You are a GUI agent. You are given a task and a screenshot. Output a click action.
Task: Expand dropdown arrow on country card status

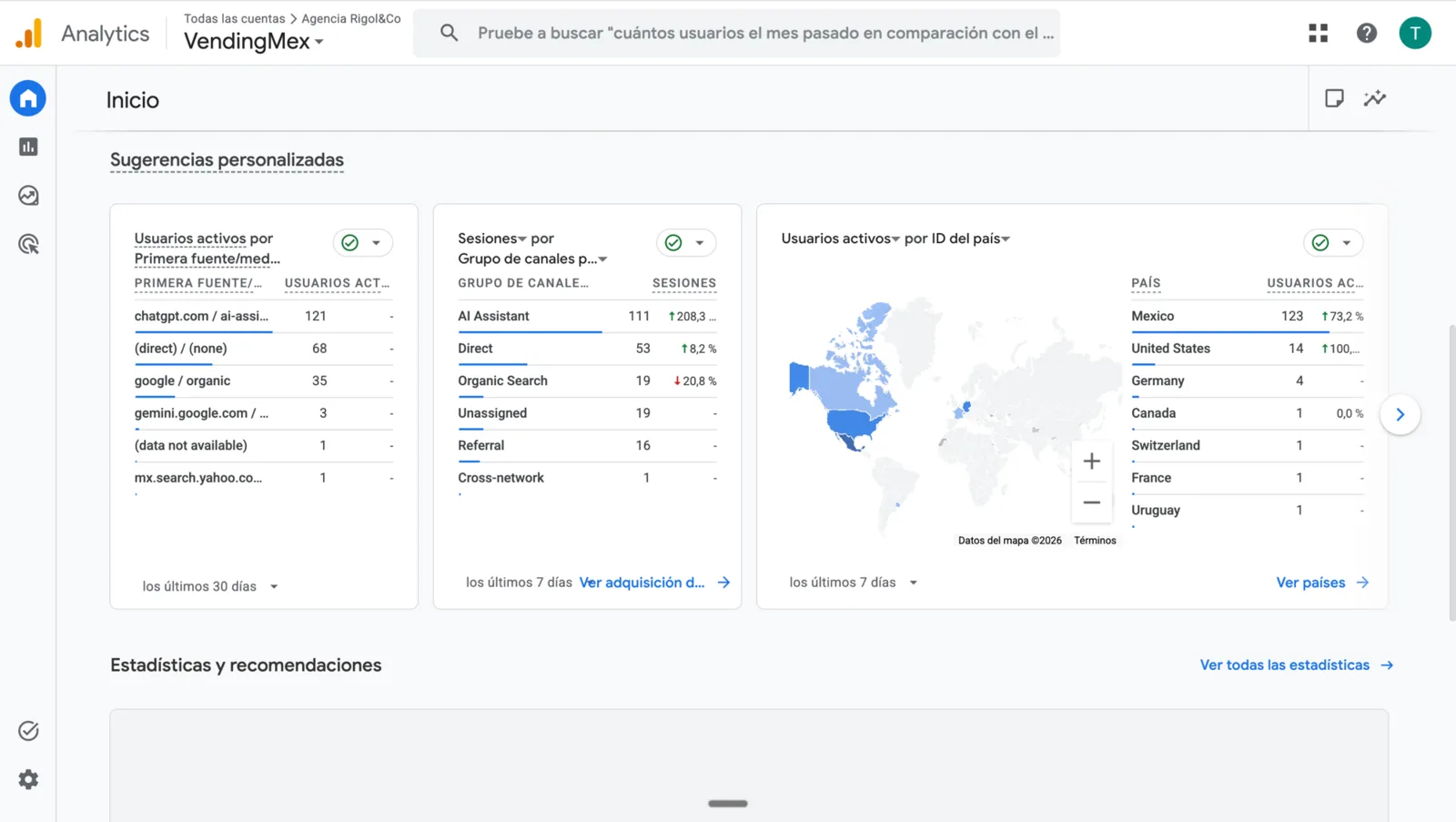pos(1347,243)
